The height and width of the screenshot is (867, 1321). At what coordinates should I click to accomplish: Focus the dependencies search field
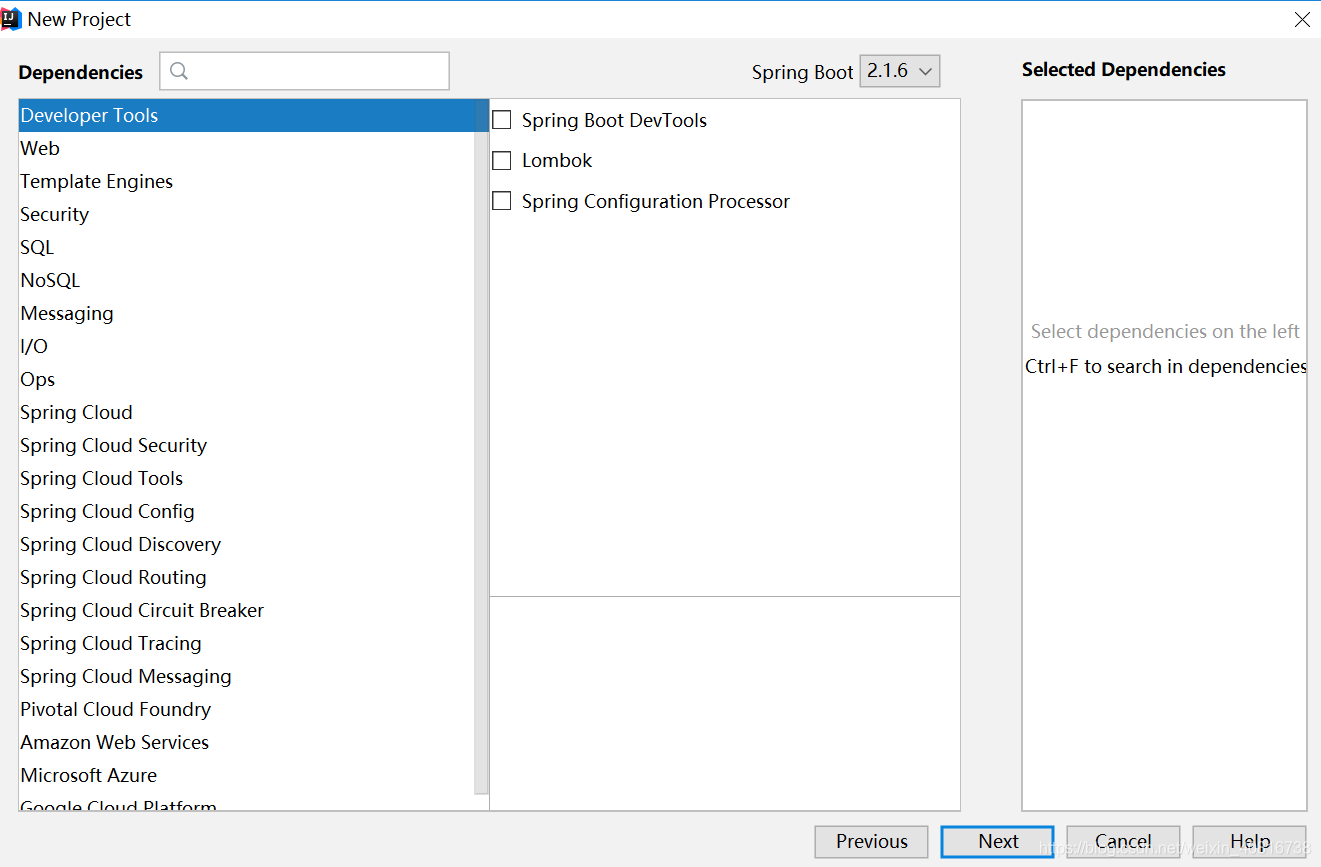click(305, 71)
